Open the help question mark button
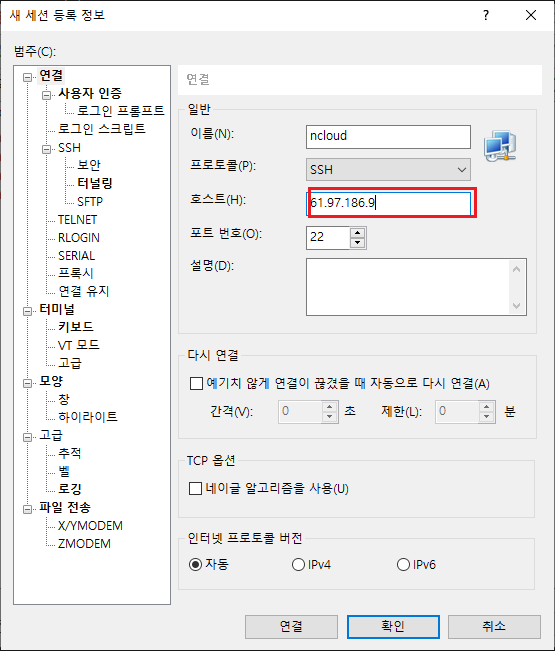Screen dimensions: 555x651 486,15
